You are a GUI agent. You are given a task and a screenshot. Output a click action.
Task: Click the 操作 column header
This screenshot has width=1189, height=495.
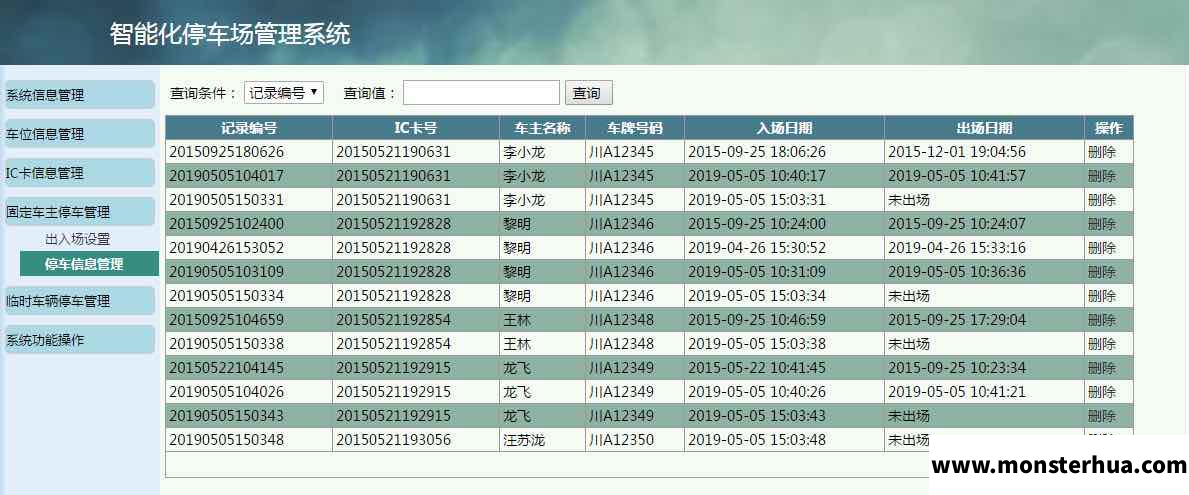(1109, 128)
